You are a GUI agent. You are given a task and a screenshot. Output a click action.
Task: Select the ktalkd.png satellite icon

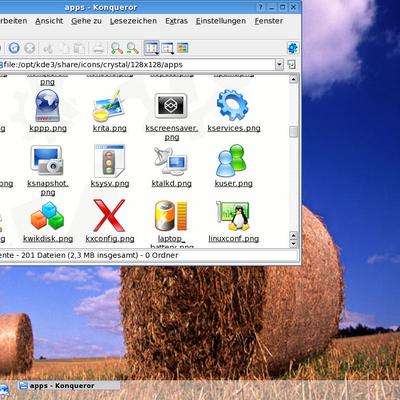click(170, 161)
